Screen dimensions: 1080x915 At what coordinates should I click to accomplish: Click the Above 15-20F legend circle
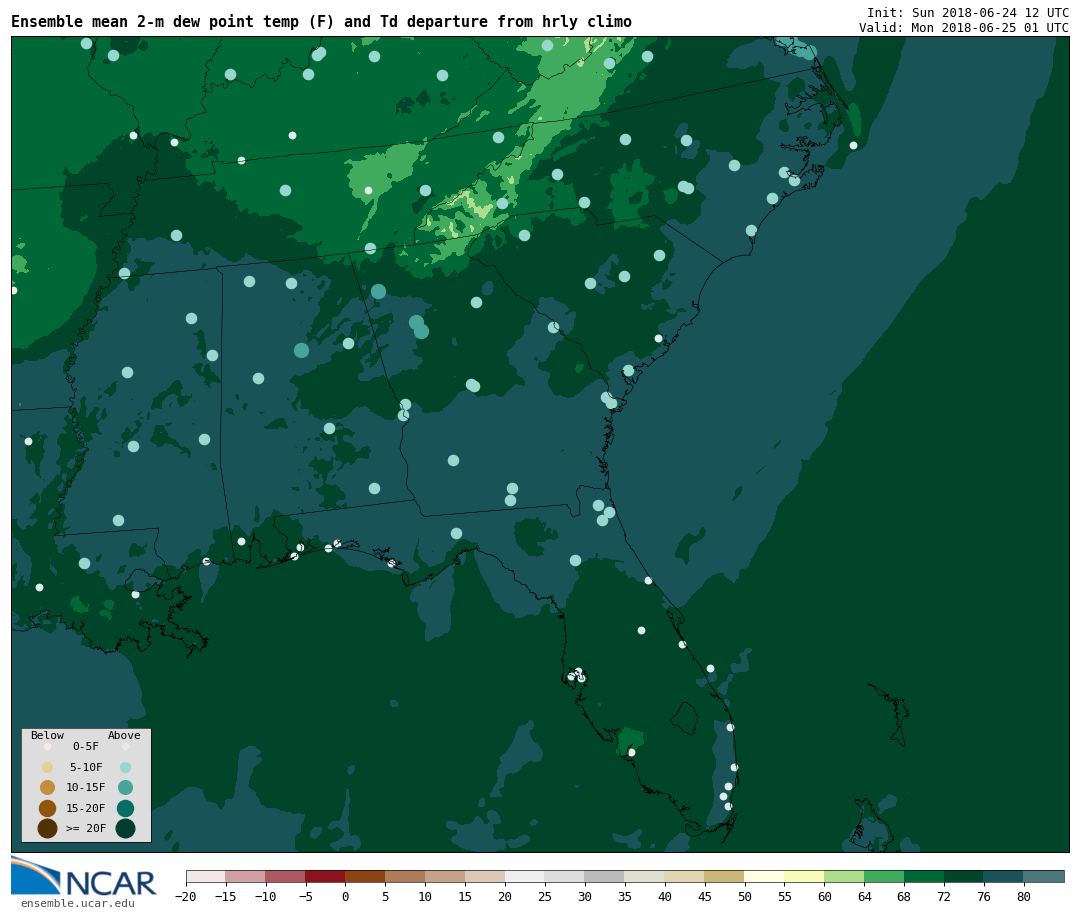[x=125, y=808]
